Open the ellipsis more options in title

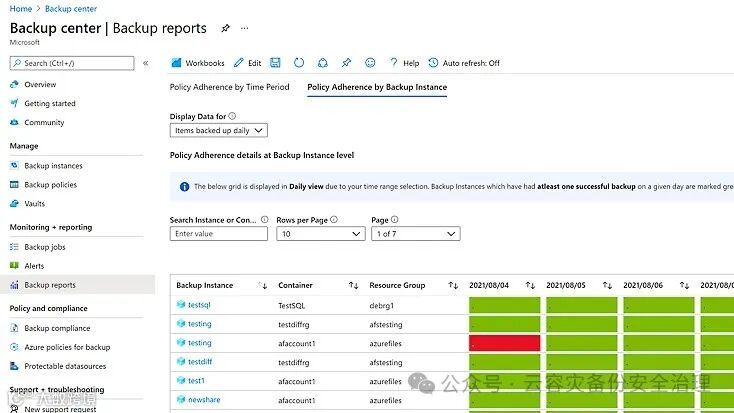(244, 28)
